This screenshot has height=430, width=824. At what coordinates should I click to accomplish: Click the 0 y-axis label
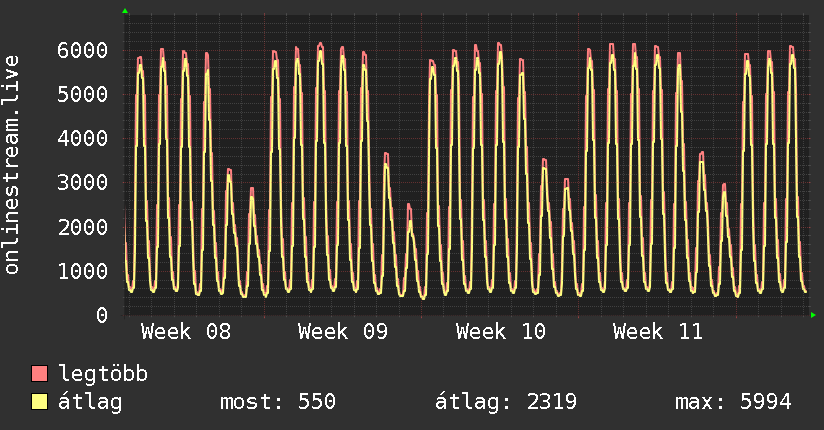click(x=102, y=315)
